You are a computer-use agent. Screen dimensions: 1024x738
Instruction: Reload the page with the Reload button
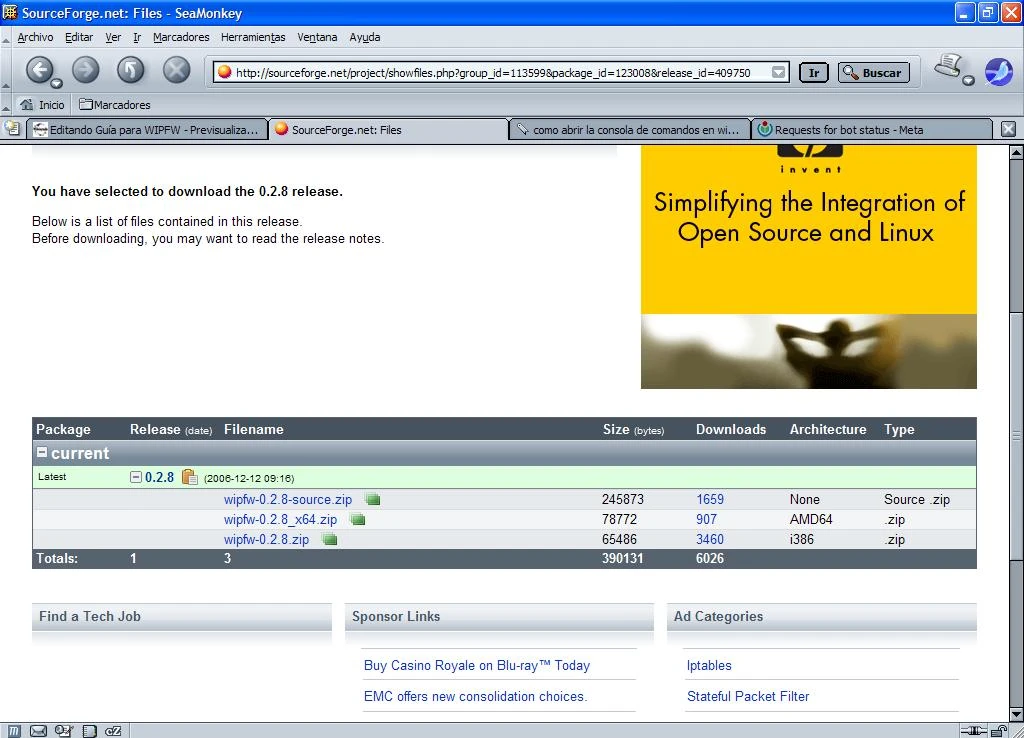coord(131,69)
